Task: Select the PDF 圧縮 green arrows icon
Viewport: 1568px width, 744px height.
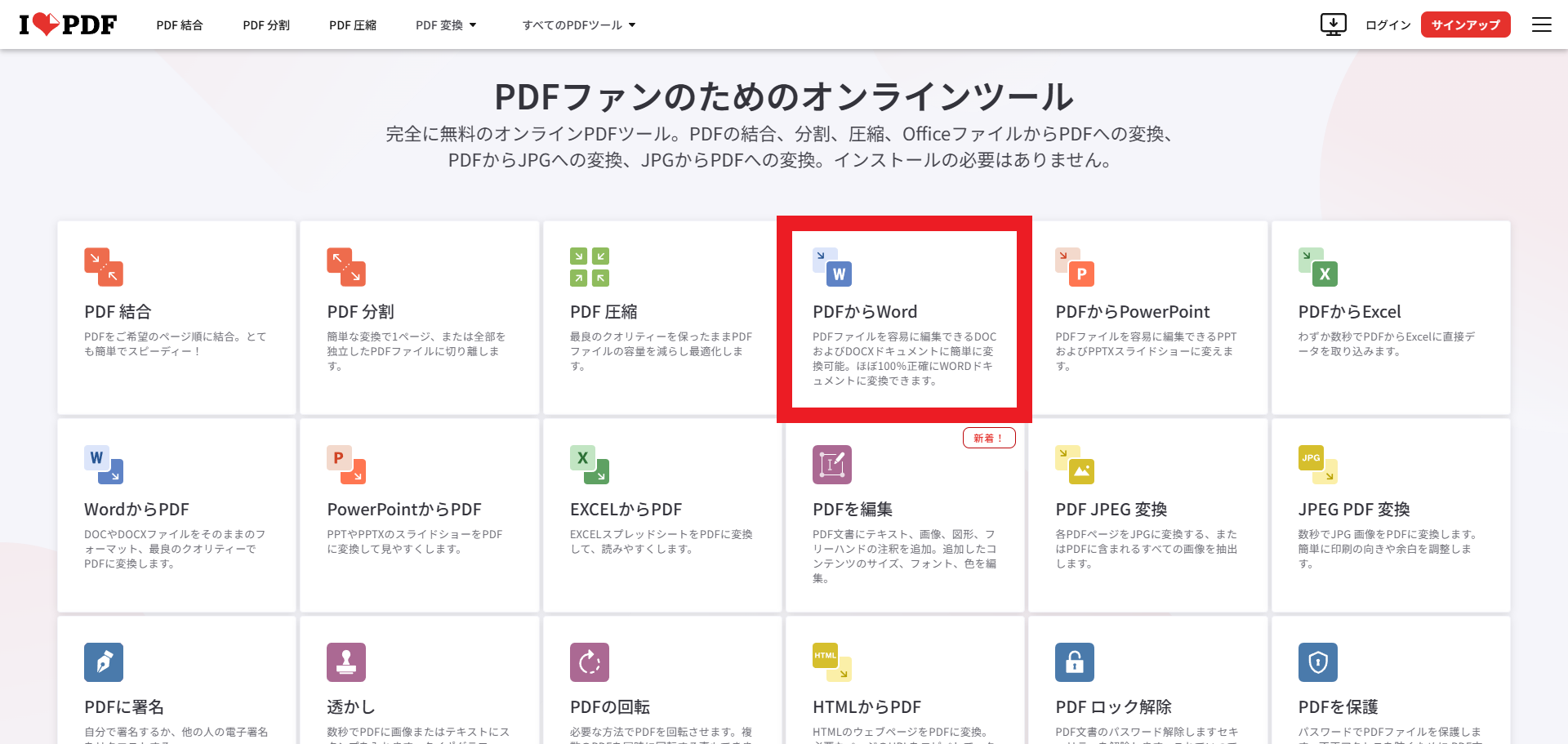Action: click(590, 267)
